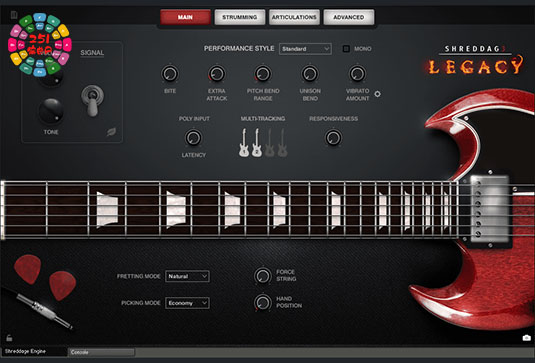Viewport: 535px width, 363px height.
Task: Click the FORCE STRING knob
Action: [x=263, y=276]
